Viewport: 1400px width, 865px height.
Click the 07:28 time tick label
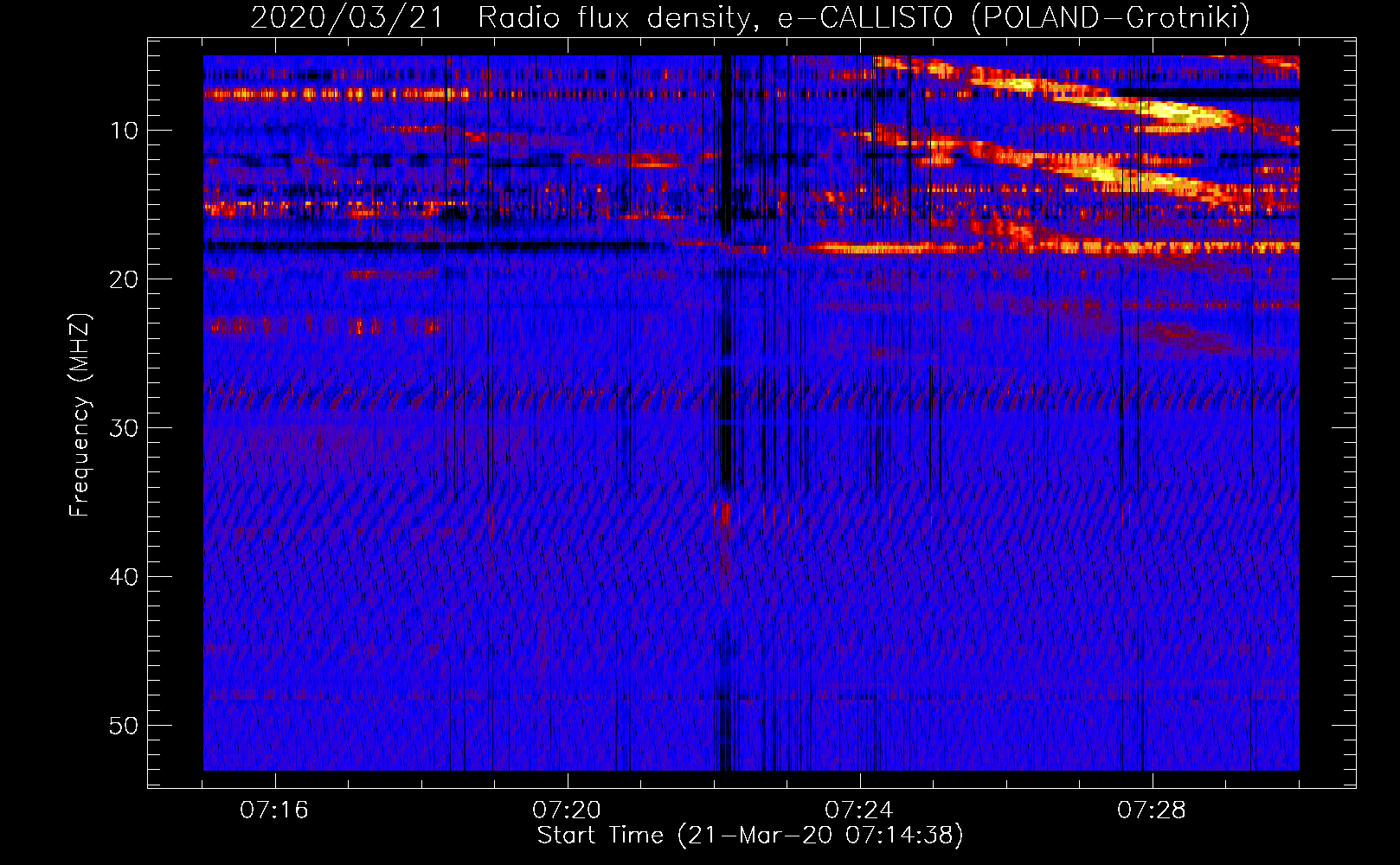point(1152,811)
